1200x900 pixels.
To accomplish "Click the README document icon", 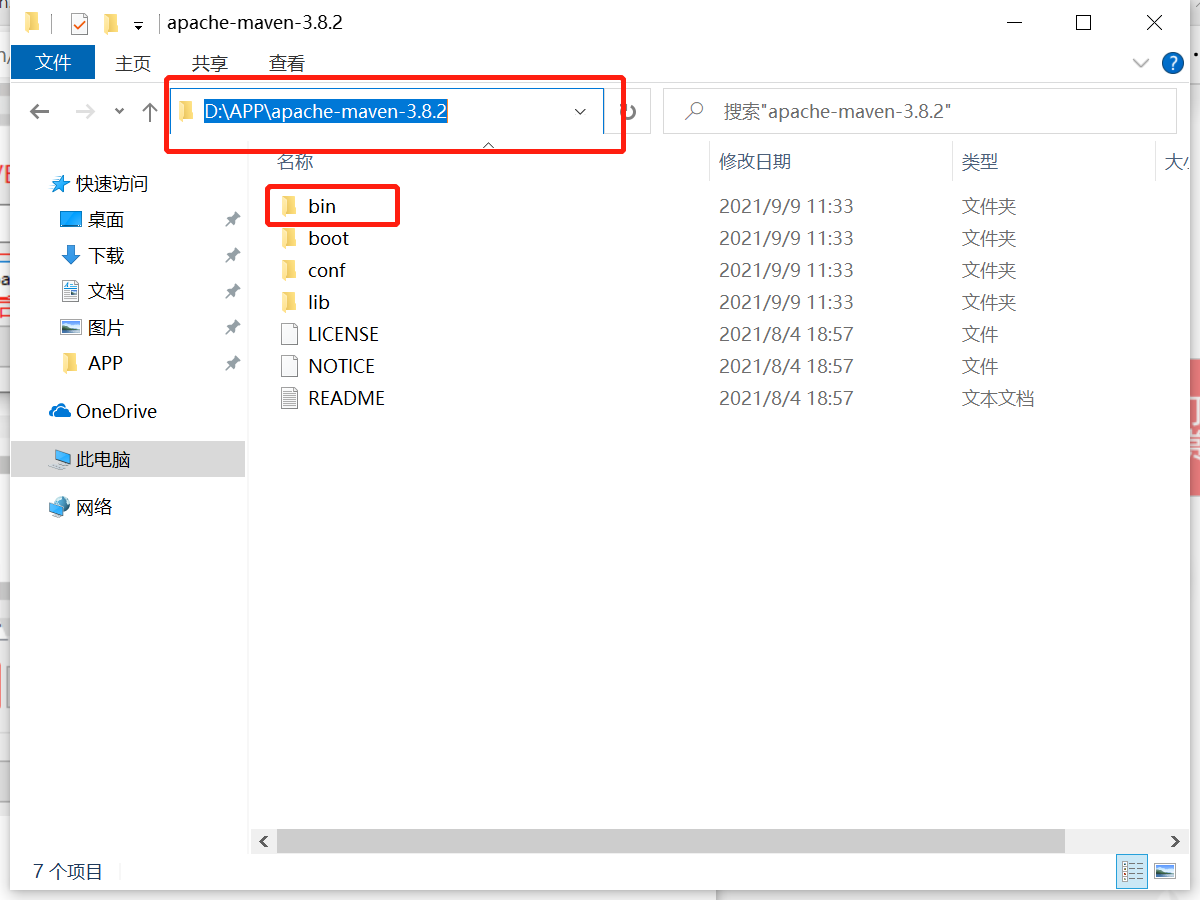I will pos(289,398).
